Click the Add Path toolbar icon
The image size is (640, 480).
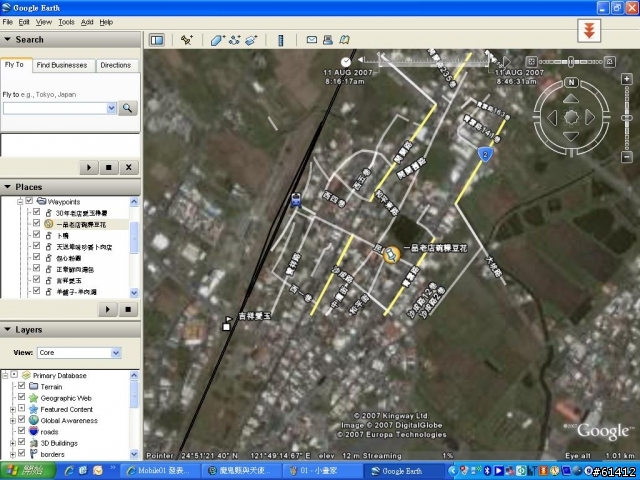click(x=235, y=40)
